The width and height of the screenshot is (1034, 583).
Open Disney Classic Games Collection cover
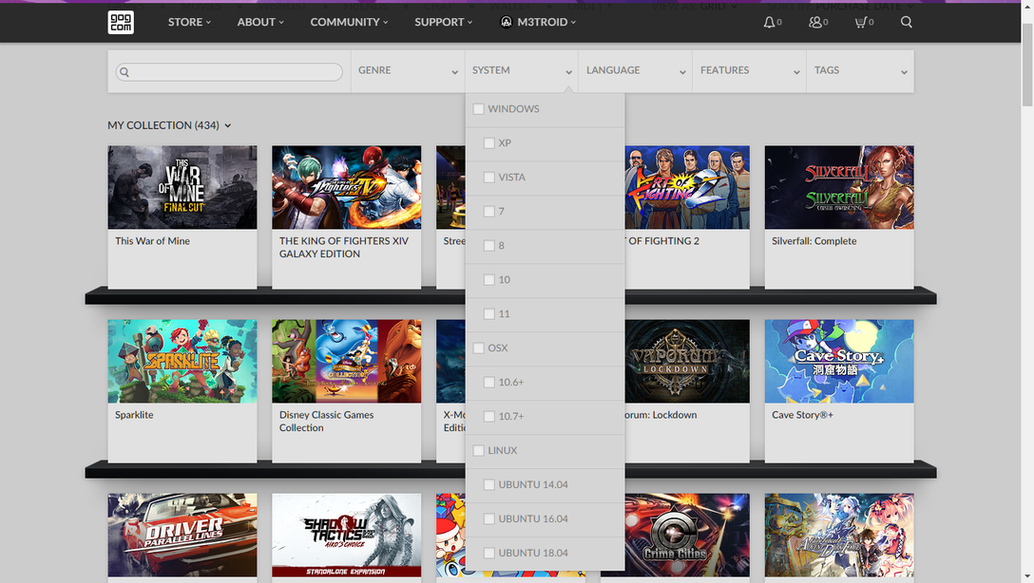(347, 361)
